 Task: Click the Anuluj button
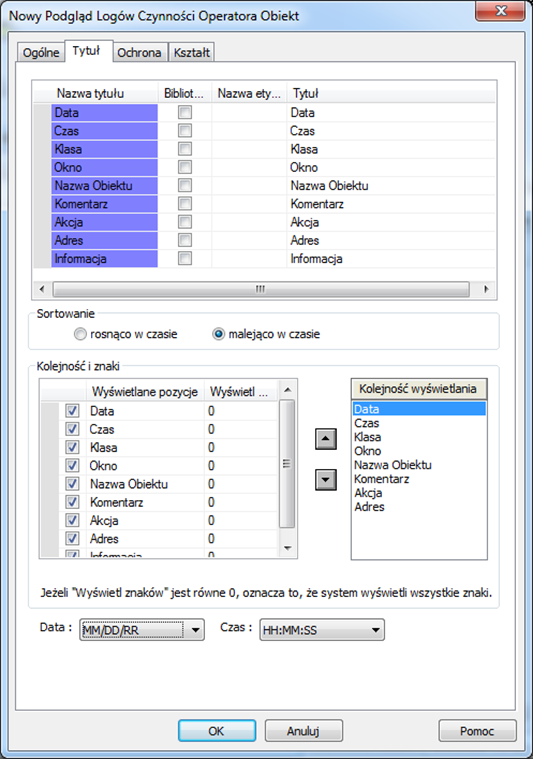[x=304, y=730]
